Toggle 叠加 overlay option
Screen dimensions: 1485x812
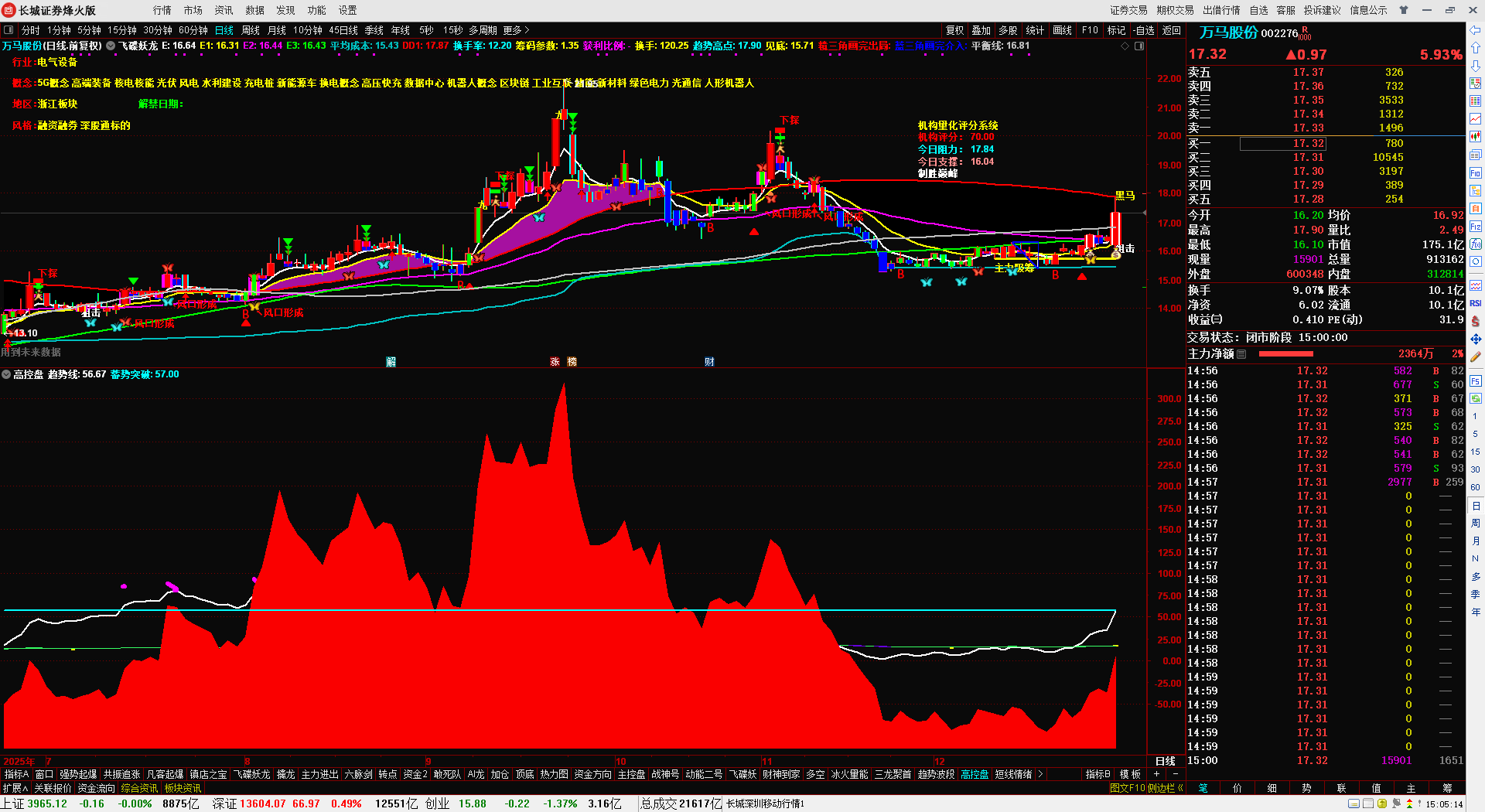click(x=981, y=30)
